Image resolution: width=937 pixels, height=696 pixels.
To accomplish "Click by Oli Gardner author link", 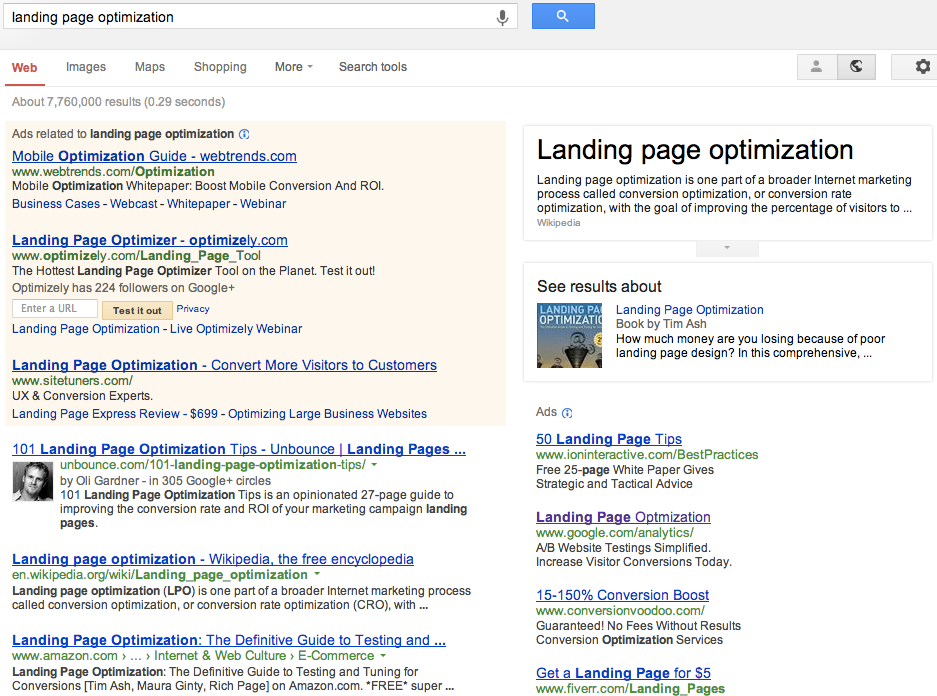I will [x=102, y=480].
